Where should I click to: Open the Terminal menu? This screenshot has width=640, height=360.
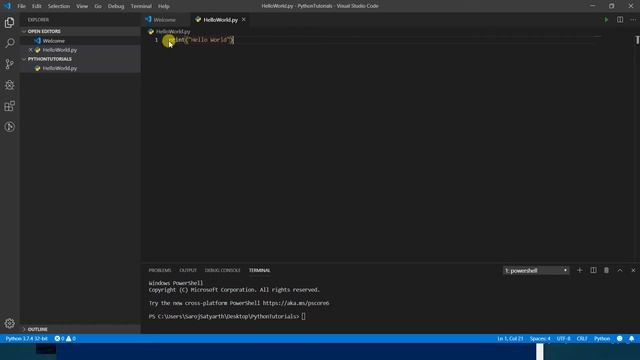tap(141, 6)
